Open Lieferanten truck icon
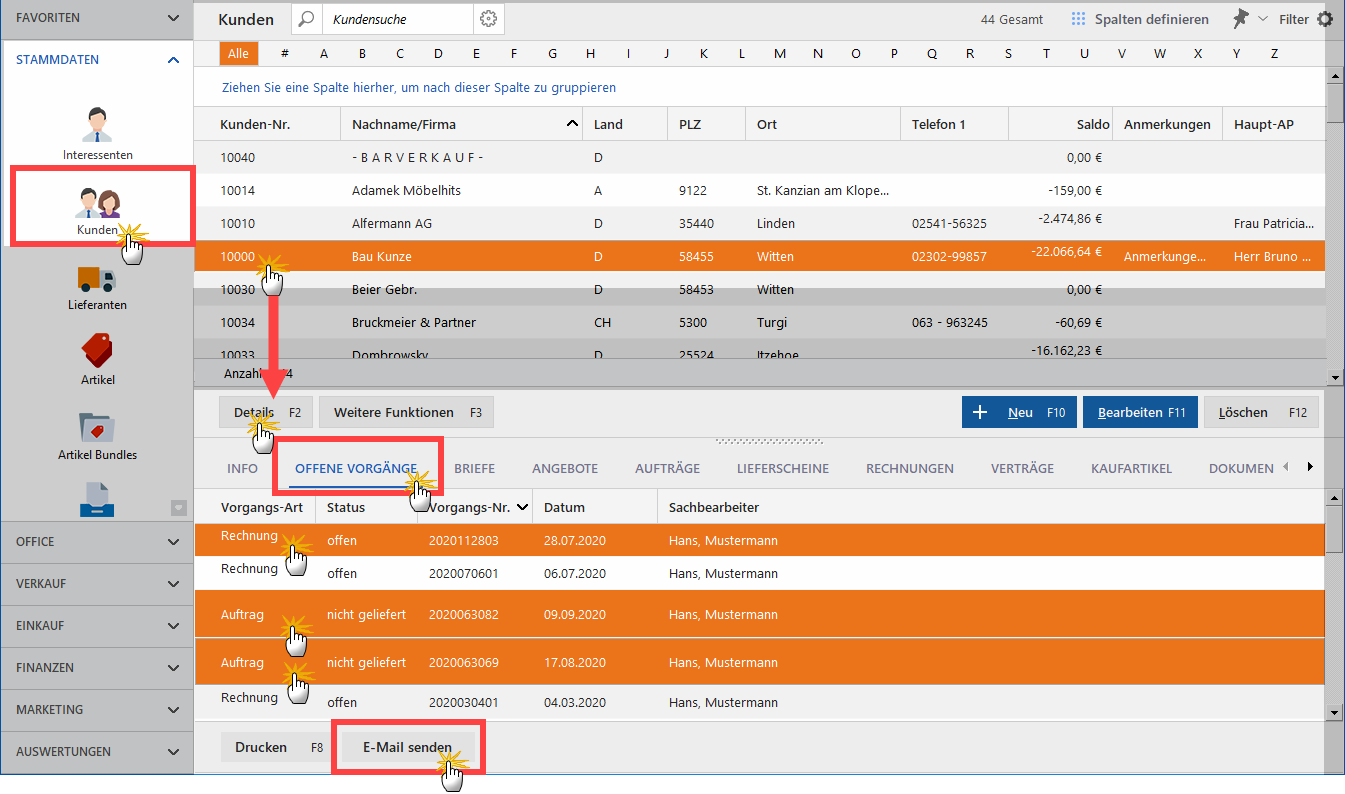 97,279
